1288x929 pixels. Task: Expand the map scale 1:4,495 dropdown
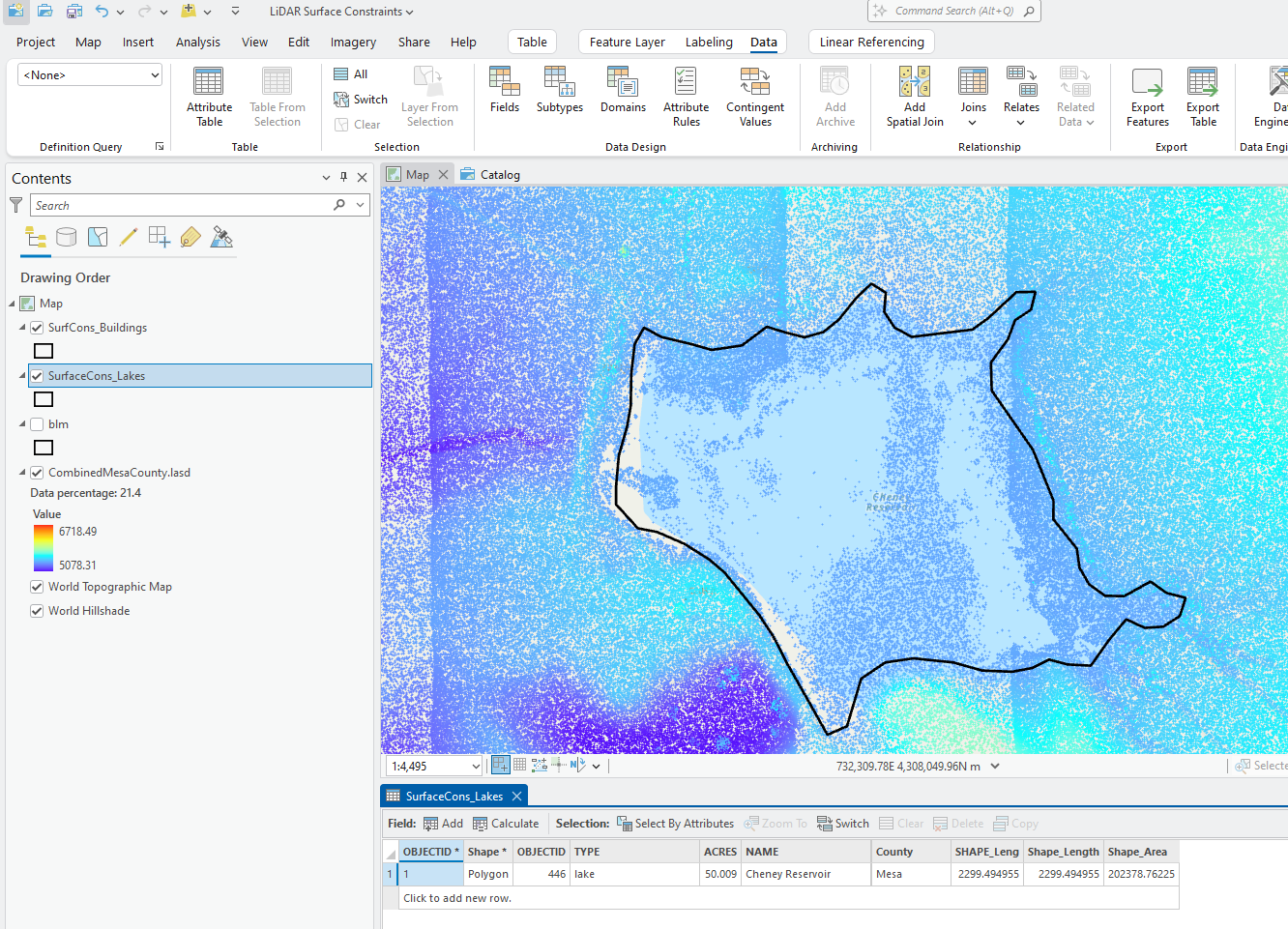pos(476,767)
